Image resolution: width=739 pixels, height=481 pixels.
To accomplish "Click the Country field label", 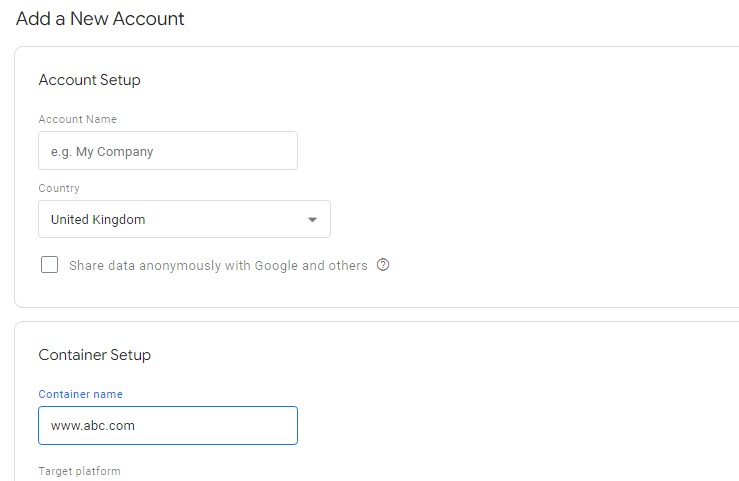I will point(59,188).
